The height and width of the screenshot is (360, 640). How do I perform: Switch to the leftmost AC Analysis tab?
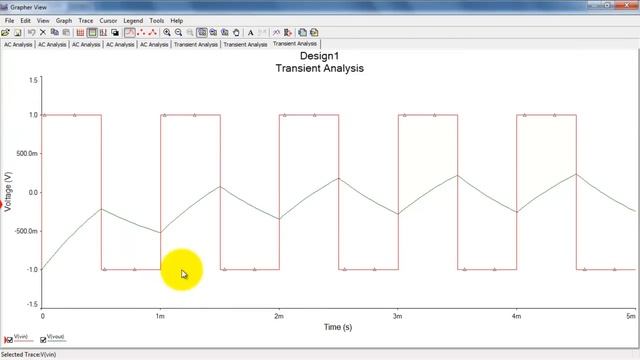(18, 44)
